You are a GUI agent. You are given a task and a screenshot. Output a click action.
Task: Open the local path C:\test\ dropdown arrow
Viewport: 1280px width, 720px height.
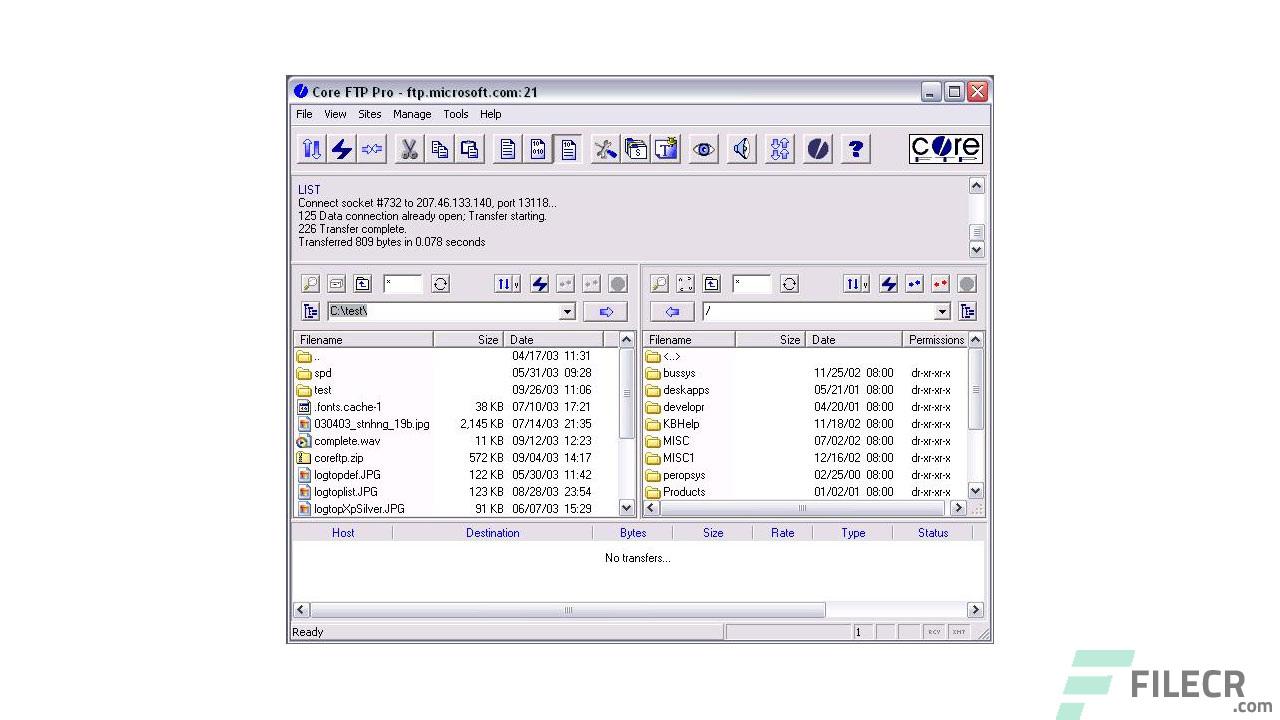[567, 311]
